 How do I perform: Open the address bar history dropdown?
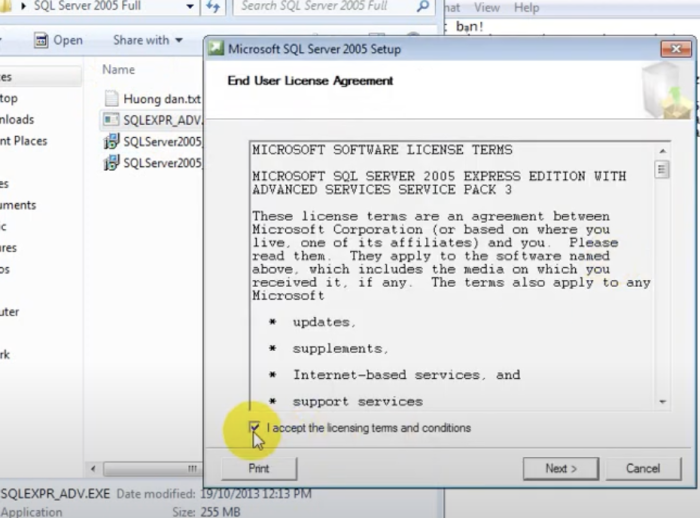point(190,6)
